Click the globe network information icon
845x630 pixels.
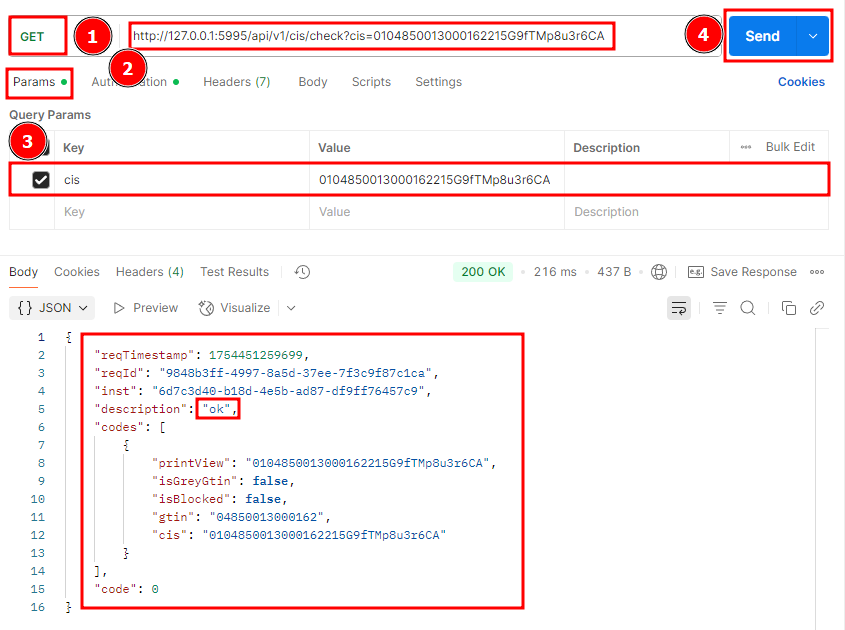pyautogui.click(x=659, y=272)
